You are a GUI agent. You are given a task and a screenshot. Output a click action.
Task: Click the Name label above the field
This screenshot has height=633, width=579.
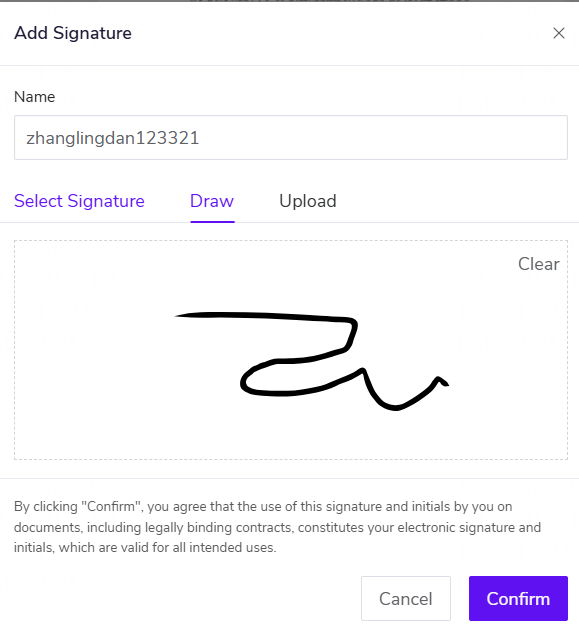pyautogui.click(x=34, y=97)
